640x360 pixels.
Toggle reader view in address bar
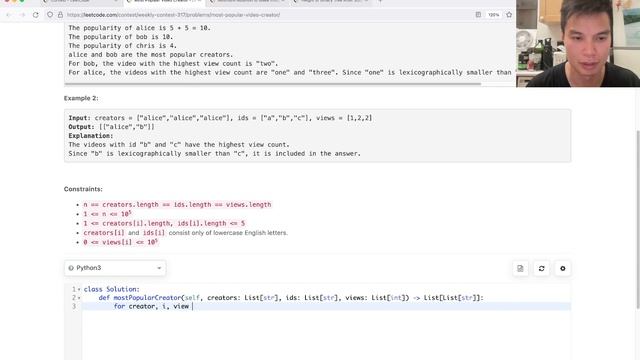pos(478,15)
